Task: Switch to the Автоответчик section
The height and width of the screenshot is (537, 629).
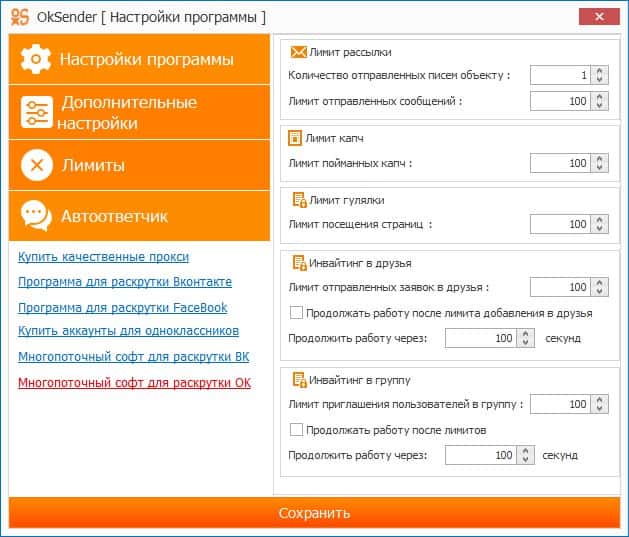Action: [139, 216]
